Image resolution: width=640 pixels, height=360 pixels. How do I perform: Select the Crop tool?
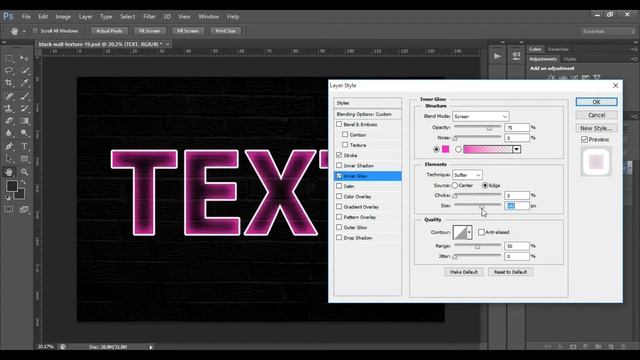pos(9,83)
